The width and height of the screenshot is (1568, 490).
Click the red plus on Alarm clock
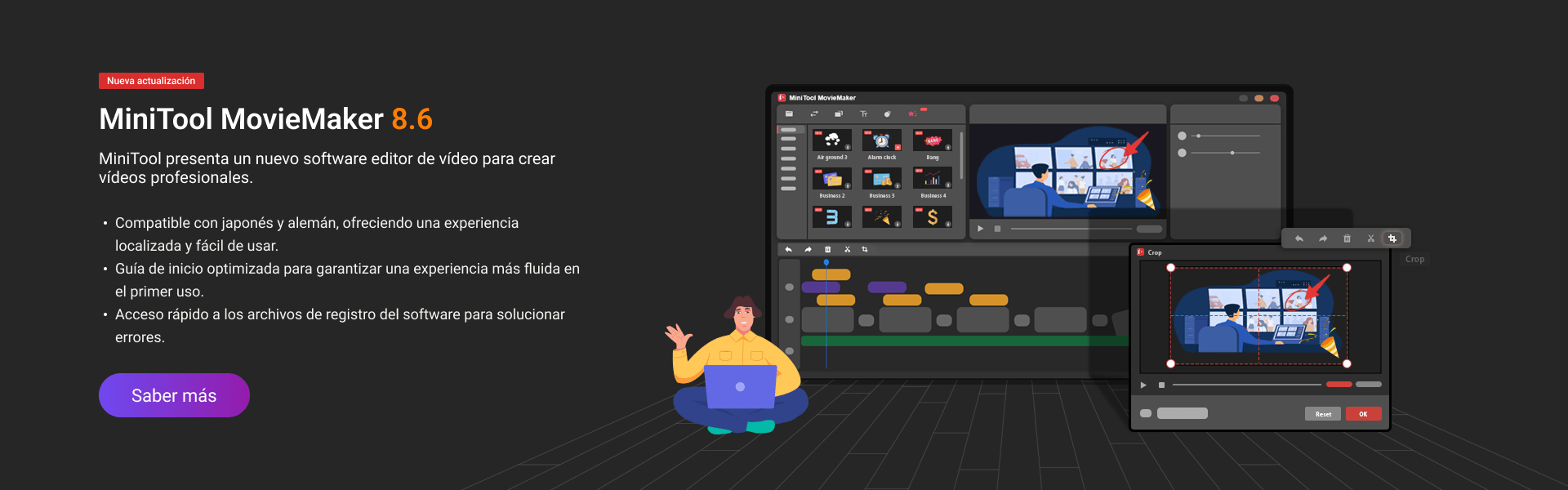898,148
